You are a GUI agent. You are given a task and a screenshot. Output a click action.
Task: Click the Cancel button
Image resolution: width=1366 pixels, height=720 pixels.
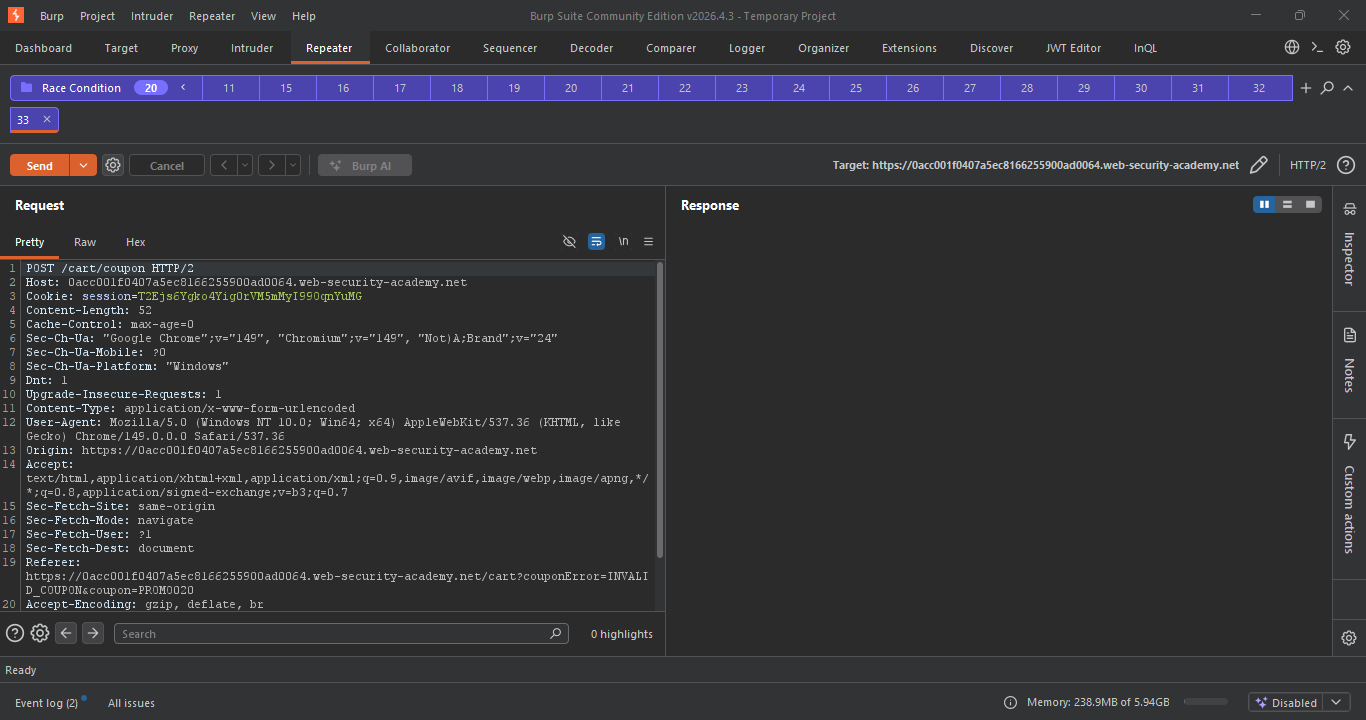pos(167,165)
